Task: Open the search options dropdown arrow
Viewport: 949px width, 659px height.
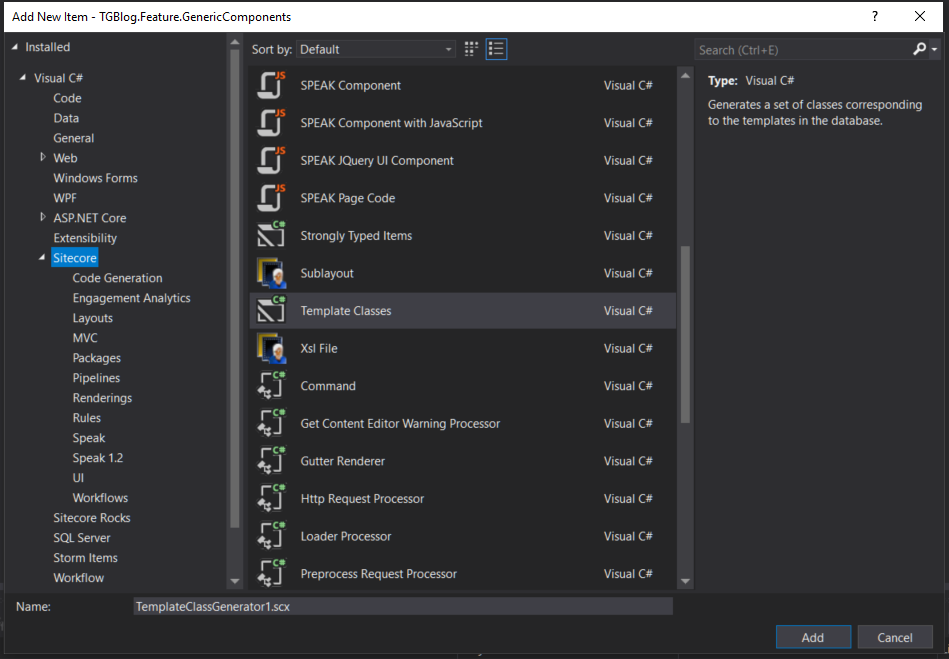Action: [x=934, y=50]
